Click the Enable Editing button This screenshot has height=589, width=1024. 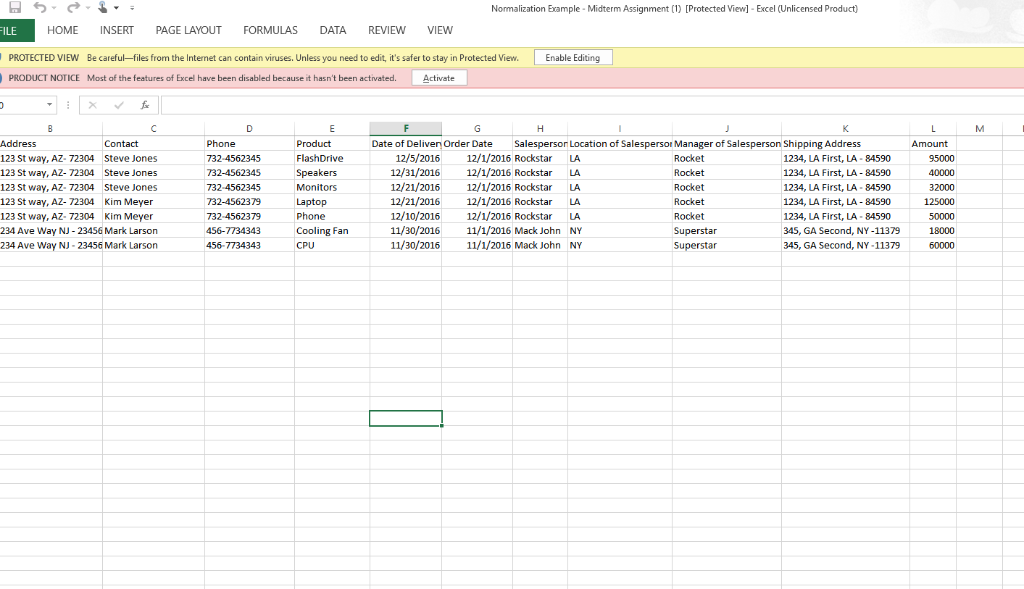click(x=573, y=57)
